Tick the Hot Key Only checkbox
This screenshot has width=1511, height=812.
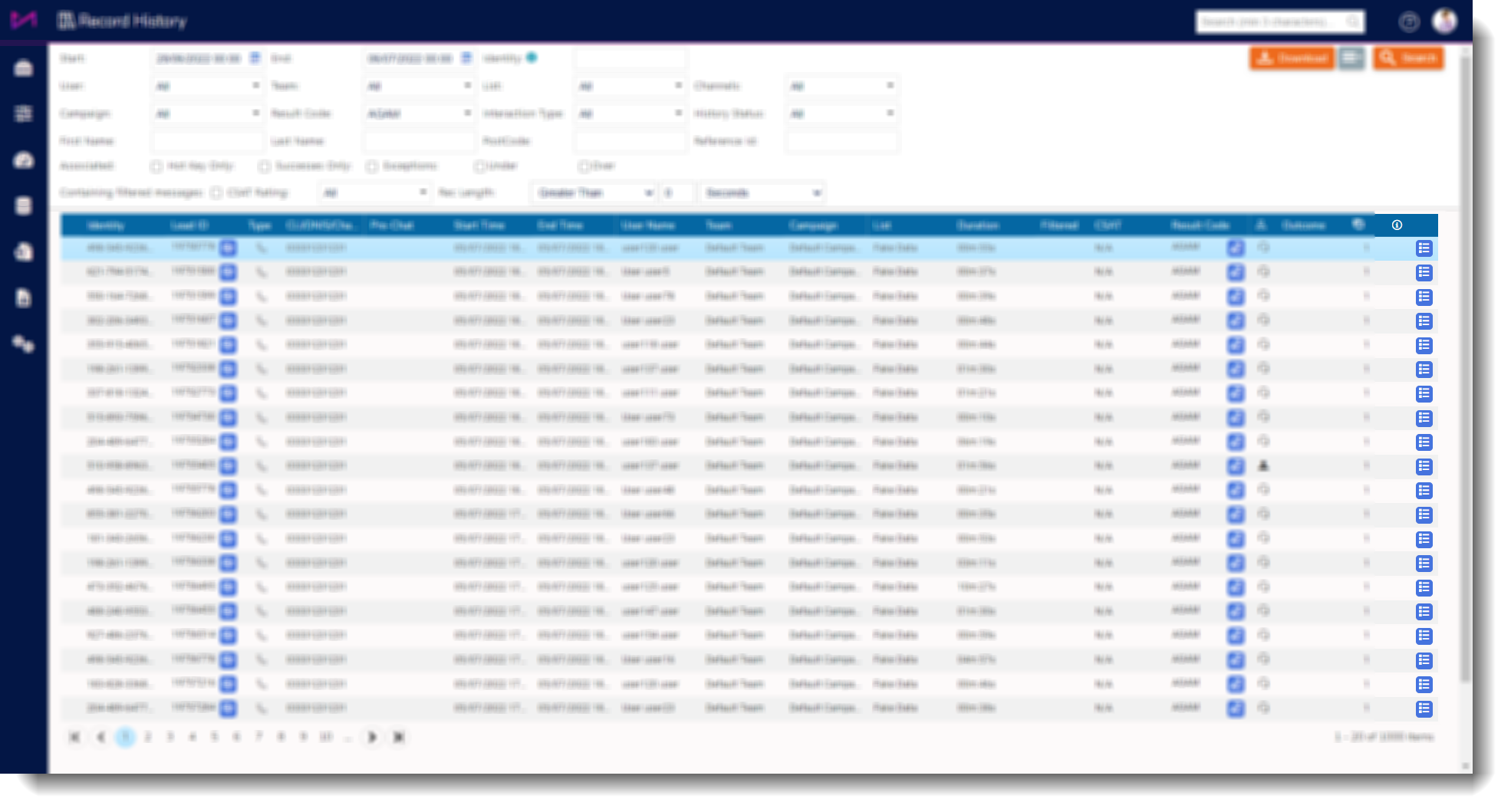tap(156, 166)
